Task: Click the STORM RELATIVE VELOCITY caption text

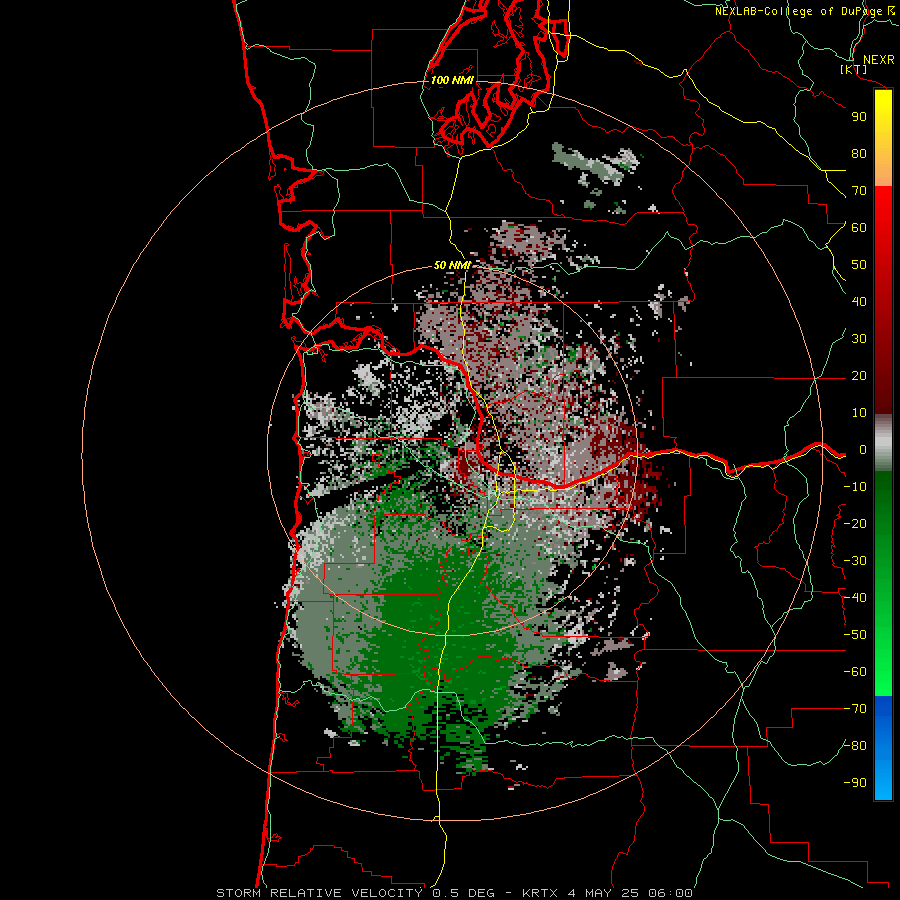Action: click(x=319, y=893)
